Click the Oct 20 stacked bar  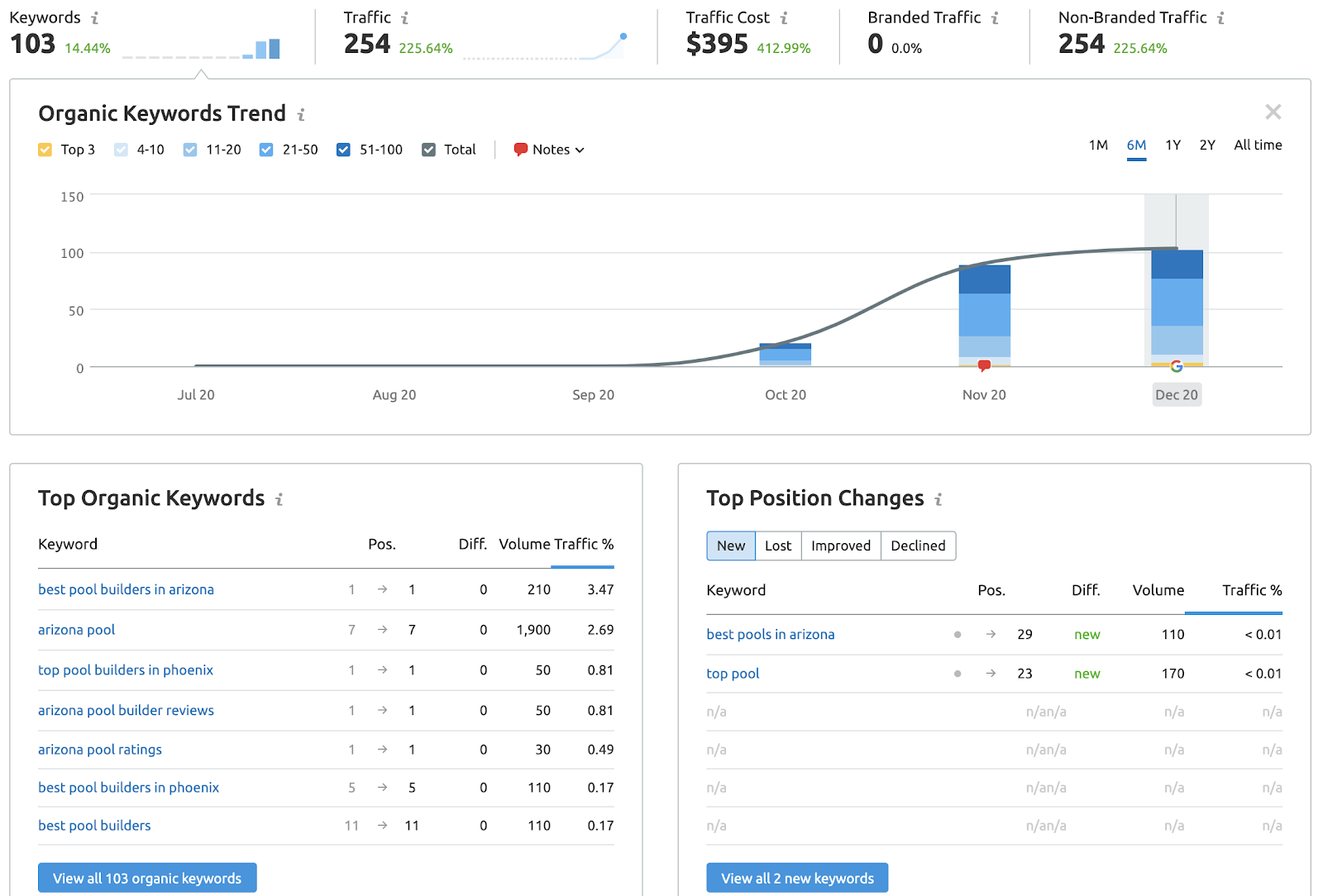tap(786, 355)
